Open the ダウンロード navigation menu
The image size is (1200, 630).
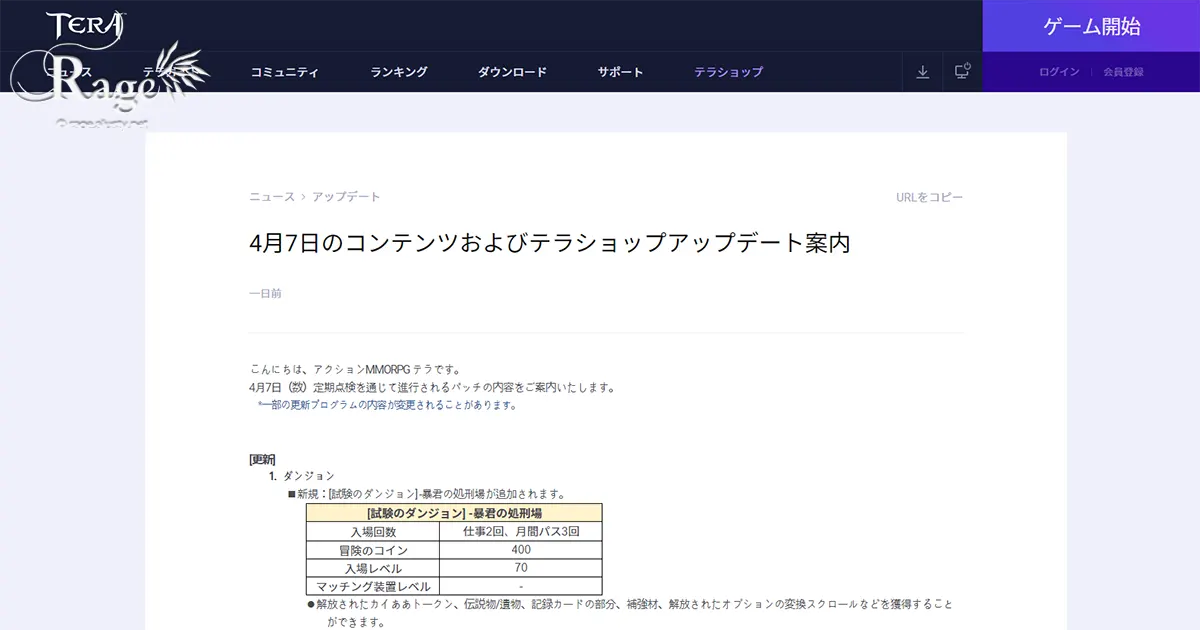pyautogui.click(x=513, y=71)
